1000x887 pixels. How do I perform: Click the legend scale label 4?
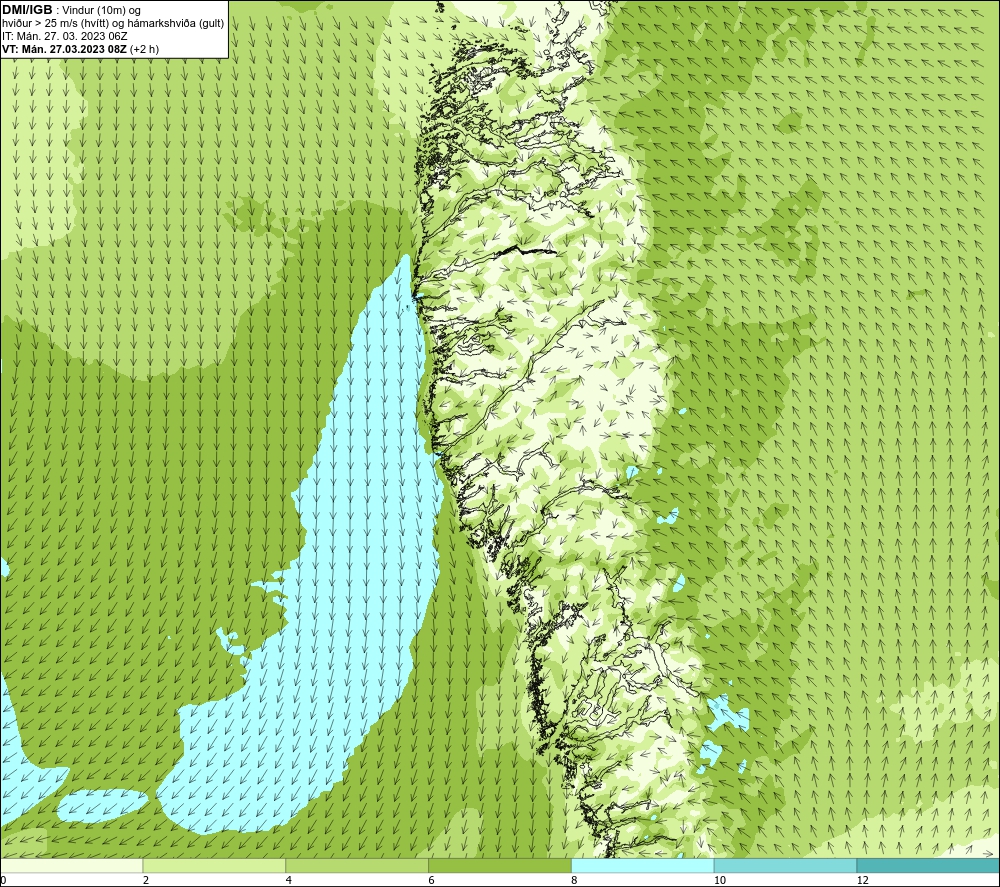pos(289,880)
